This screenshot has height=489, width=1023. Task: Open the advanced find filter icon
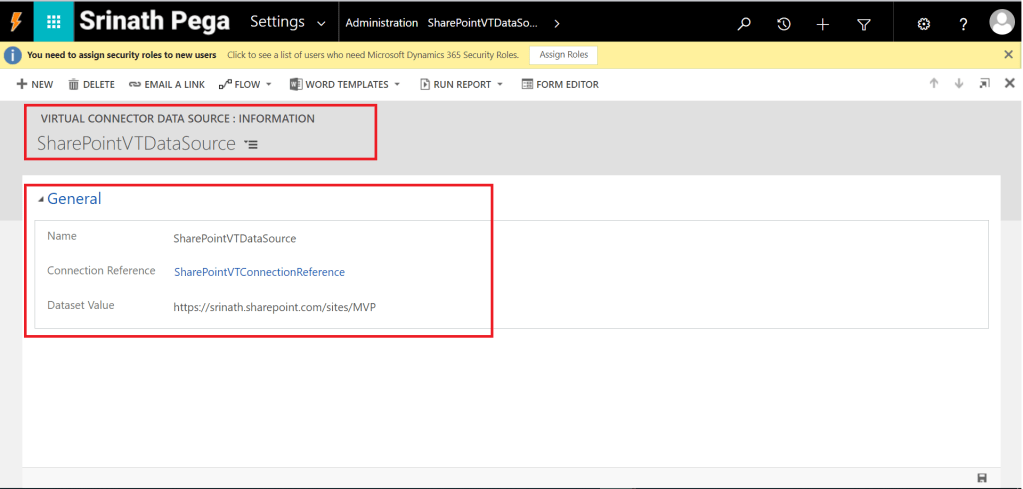click(x=864, y=24)
